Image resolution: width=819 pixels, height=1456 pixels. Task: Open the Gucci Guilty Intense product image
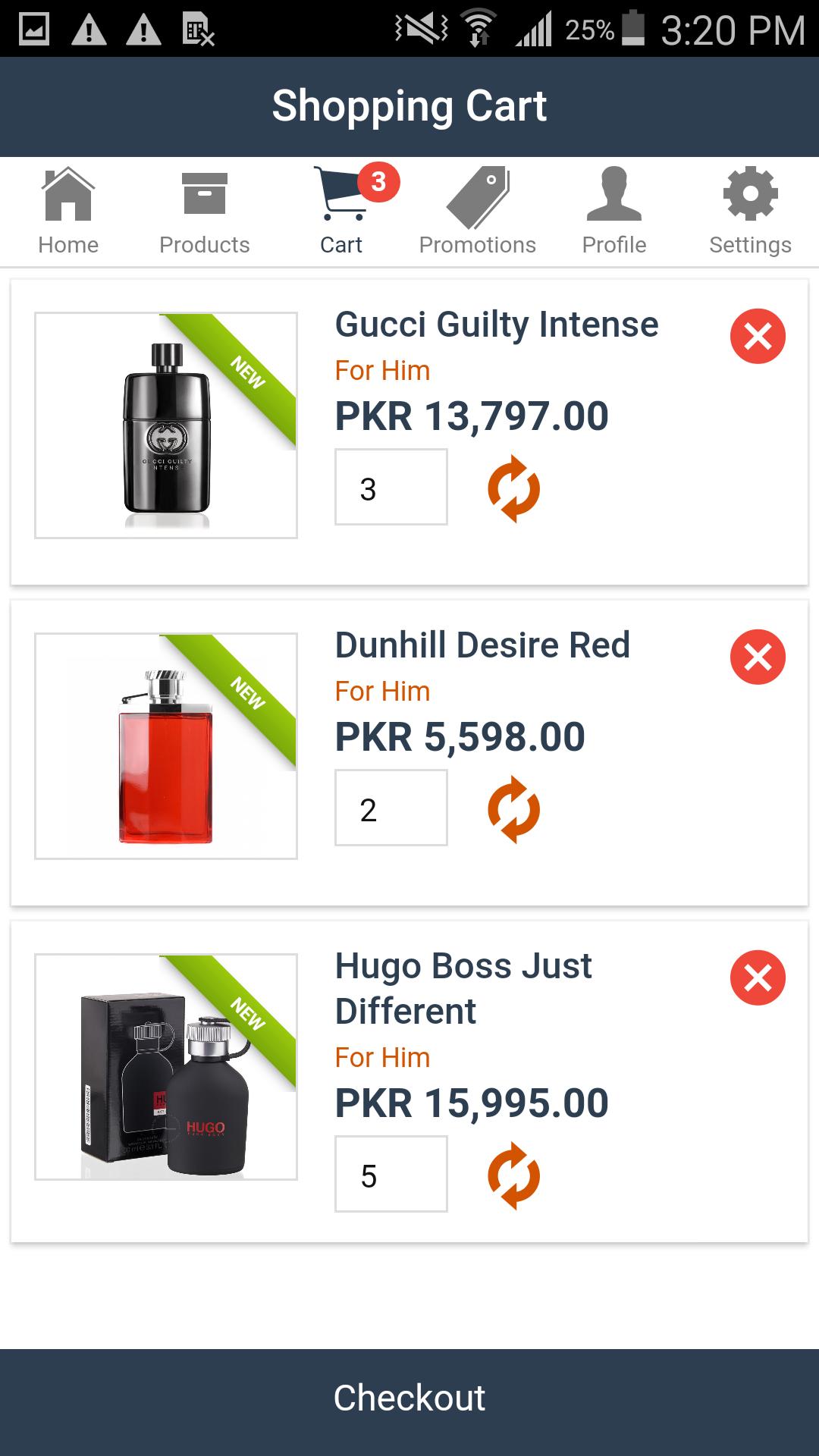166,425
